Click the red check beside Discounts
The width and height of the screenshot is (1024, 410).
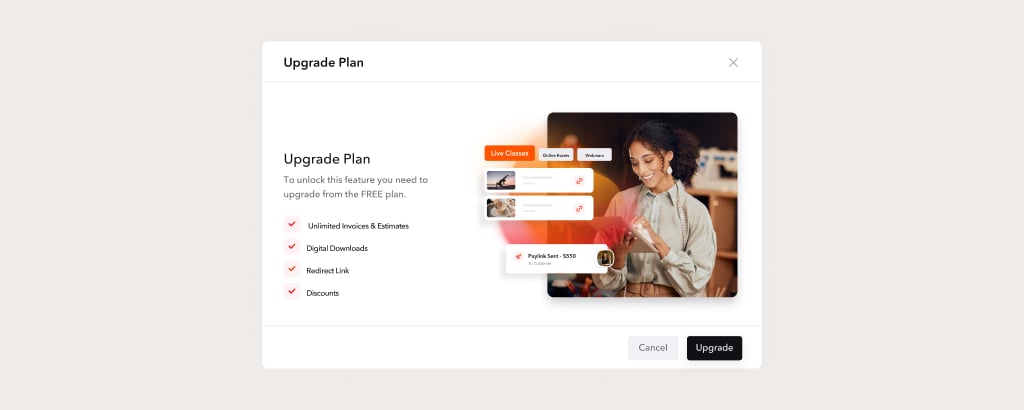[x=292, y=291]
